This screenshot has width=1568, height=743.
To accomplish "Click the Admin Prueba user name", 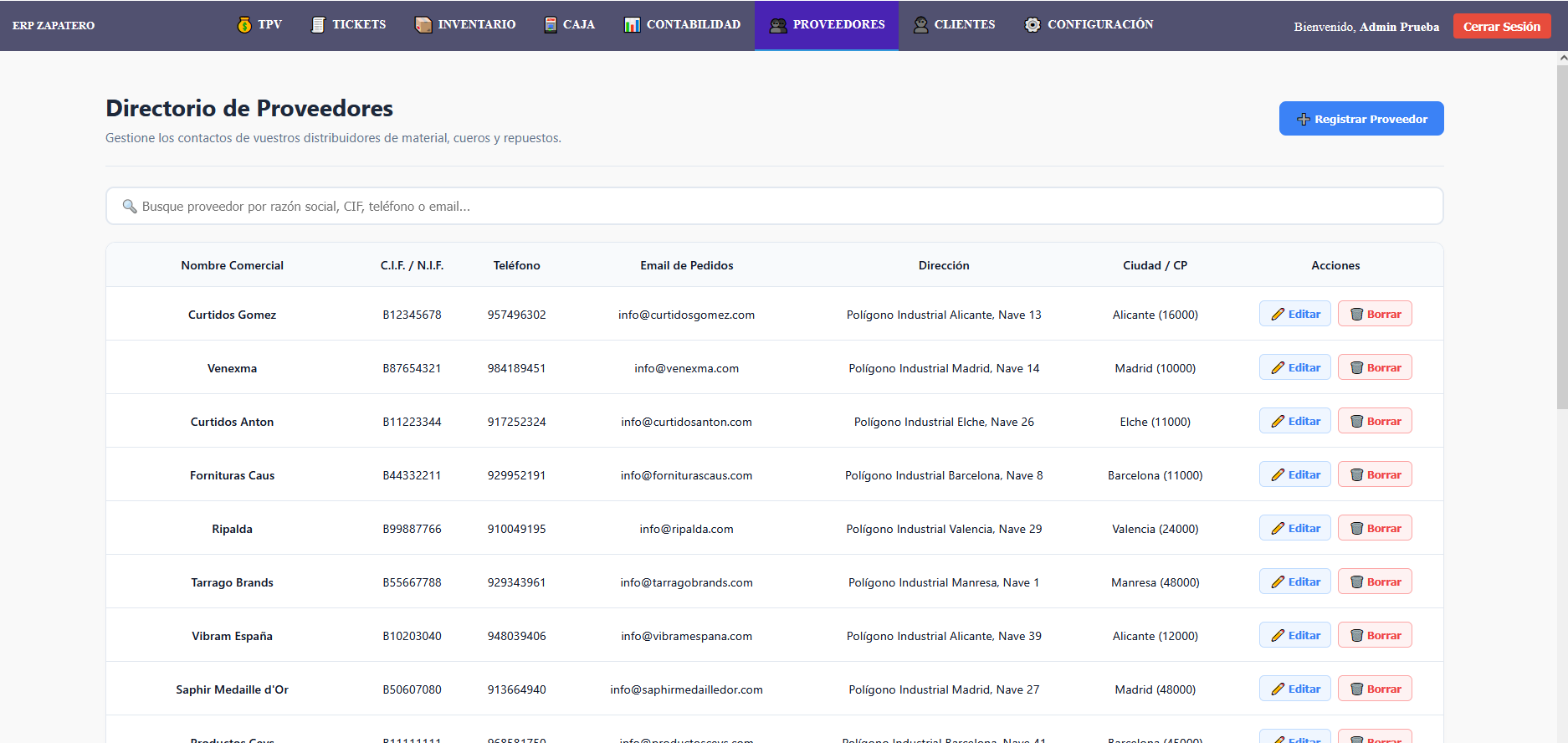I will click(1400, 27).
